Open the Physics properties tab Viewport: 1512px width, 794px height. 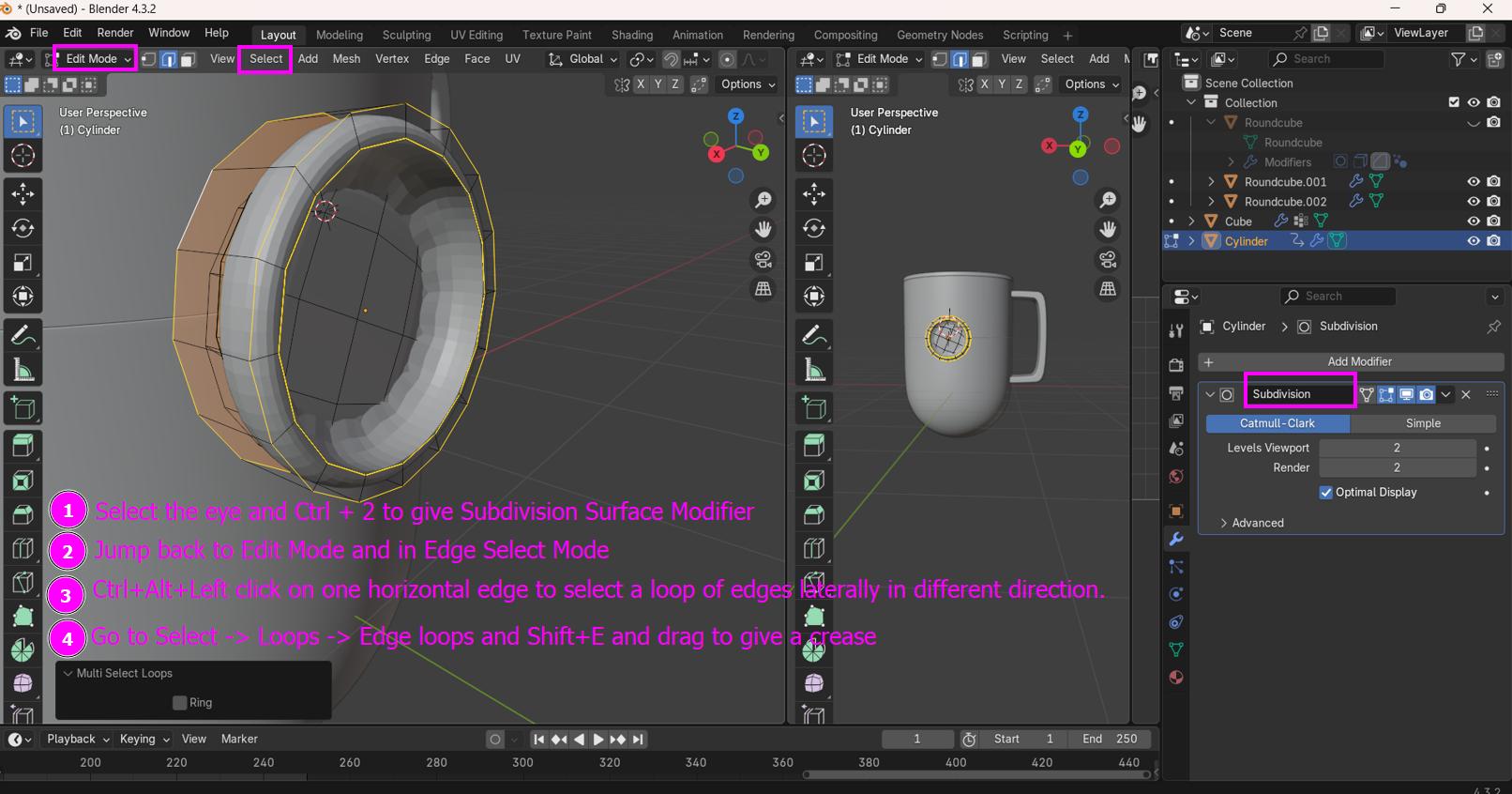point(1176,594)
